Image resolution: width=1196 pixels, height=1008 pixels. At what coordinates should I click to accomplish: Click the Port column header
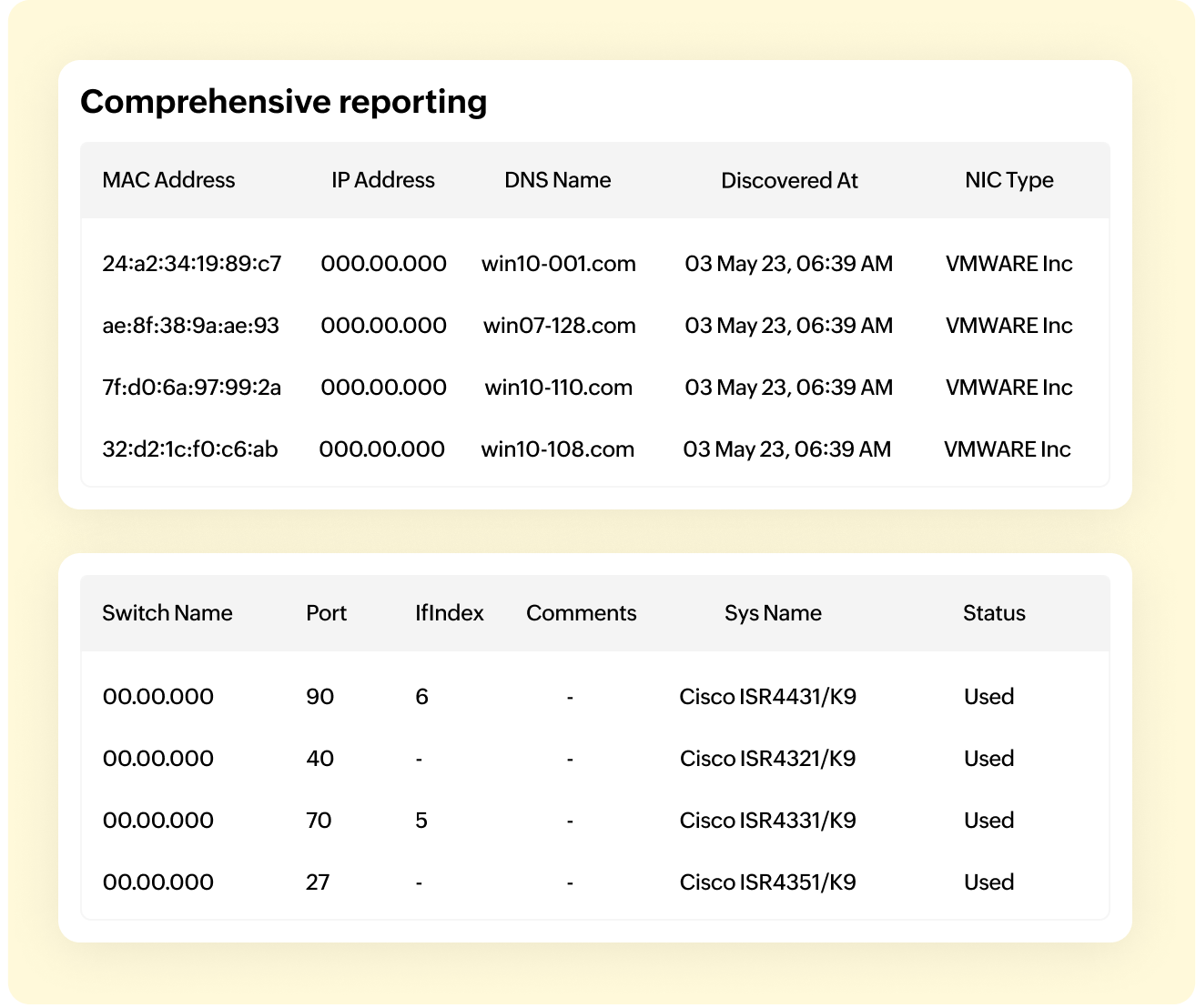(327, 613)
